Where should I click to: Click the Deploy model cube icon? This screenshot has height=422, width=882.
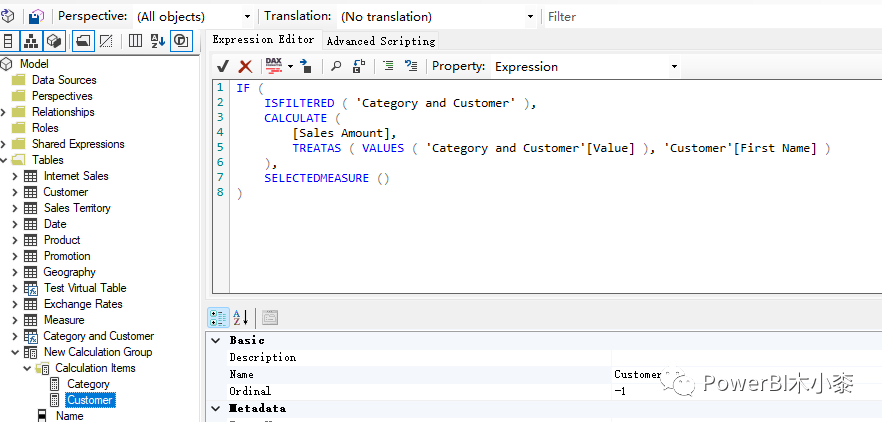click(7, 16)
